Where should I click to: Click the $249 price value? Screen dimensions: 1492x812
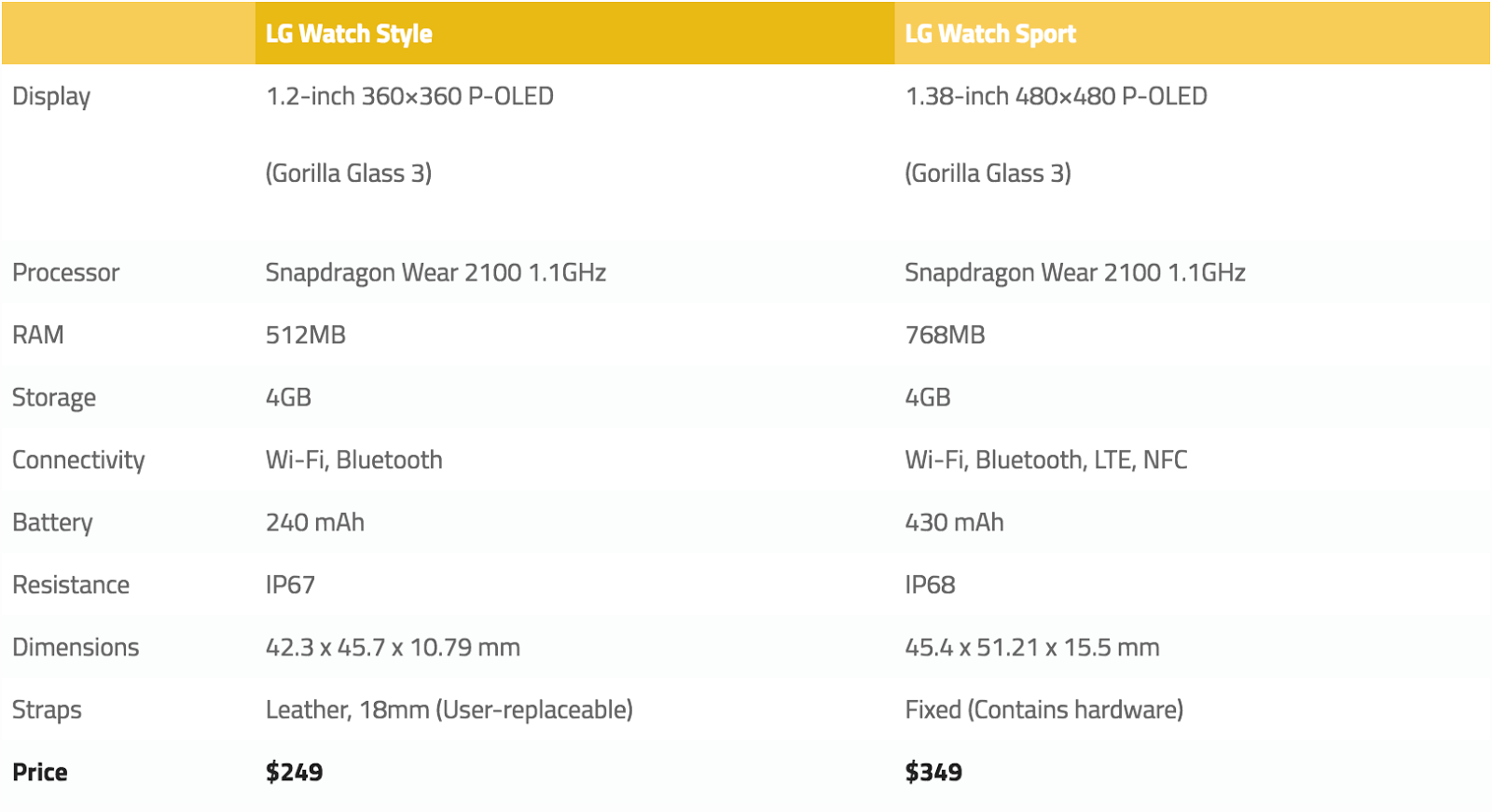click(x=295, y=773)
